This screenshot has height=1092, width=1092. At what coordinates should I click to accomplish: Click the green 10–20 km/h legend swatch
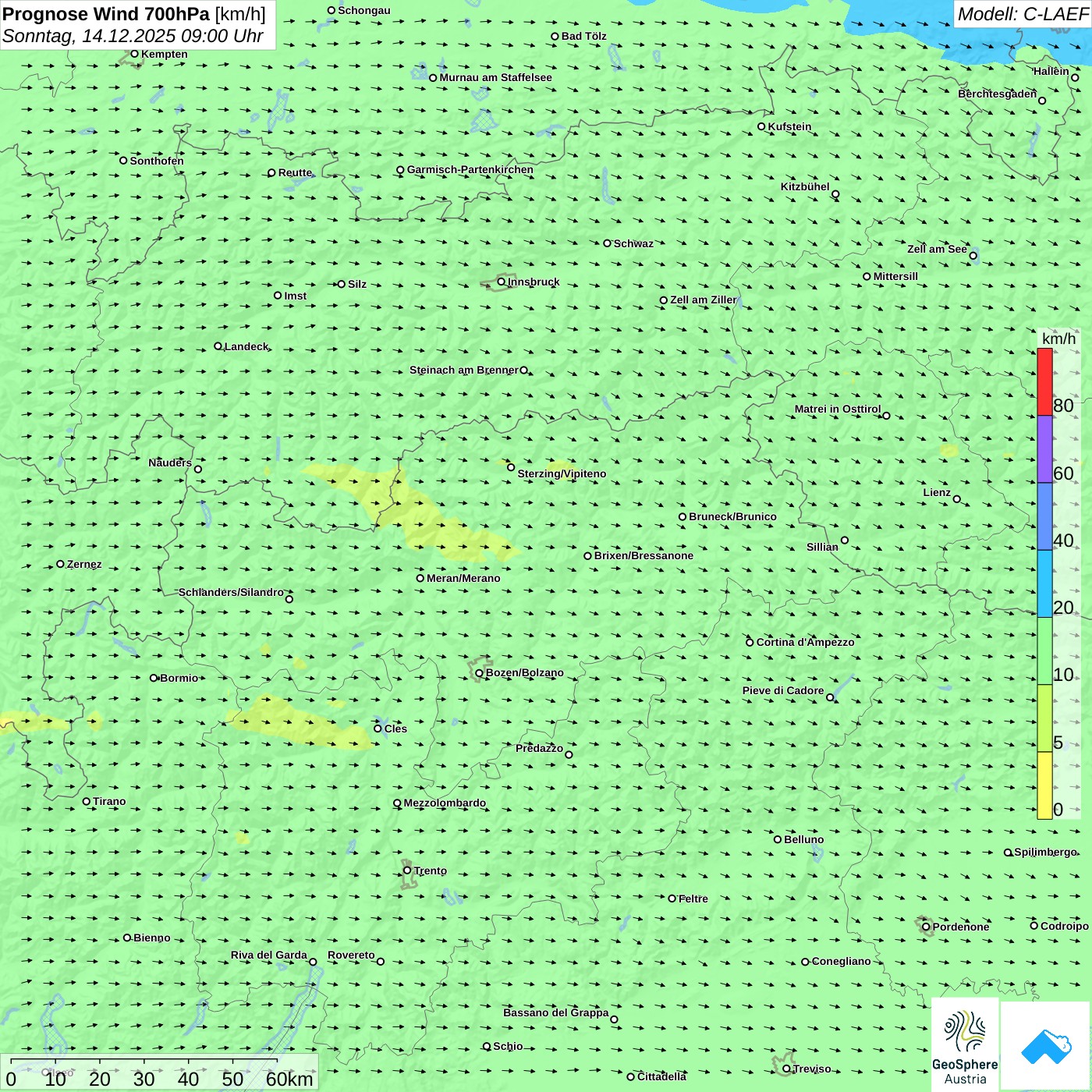pyautogui.click(x=1044, y=651)
